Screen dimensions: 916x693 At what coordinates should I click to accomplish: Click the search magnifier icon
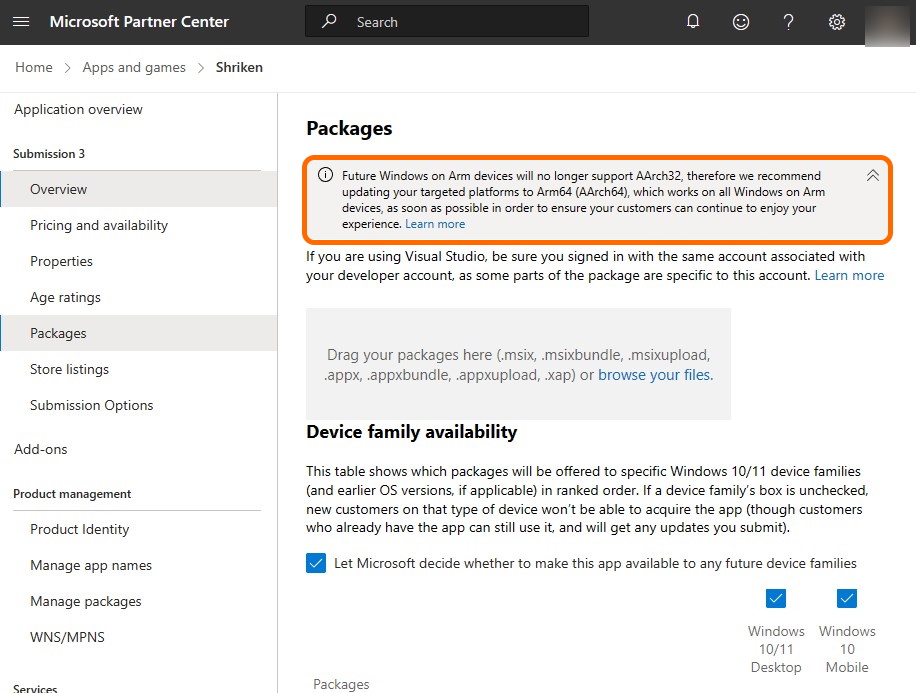tap(329, 21)
